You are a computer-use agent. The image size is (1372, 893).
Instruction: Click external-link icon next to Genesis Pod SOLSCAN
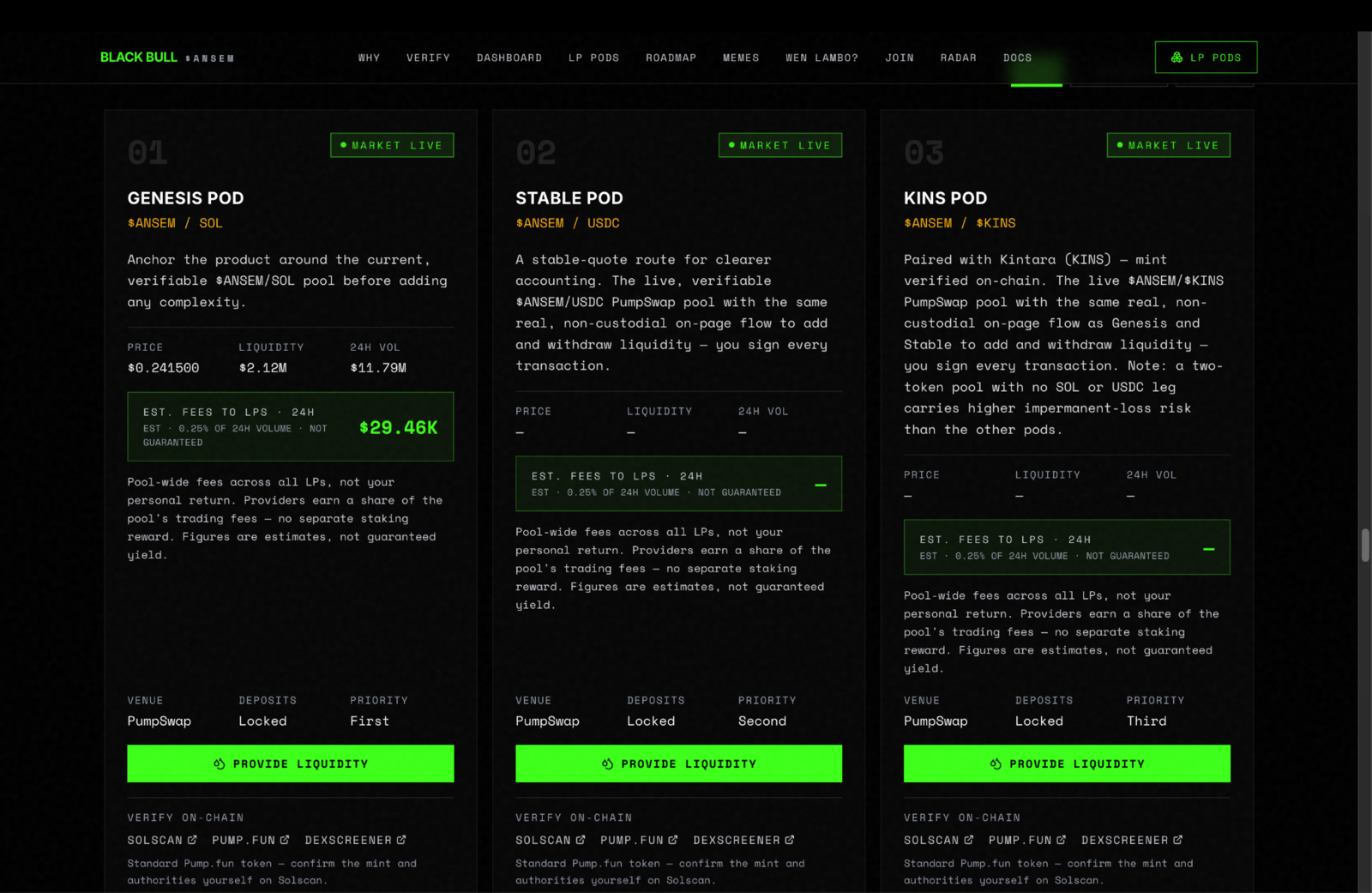coord(192,840)
